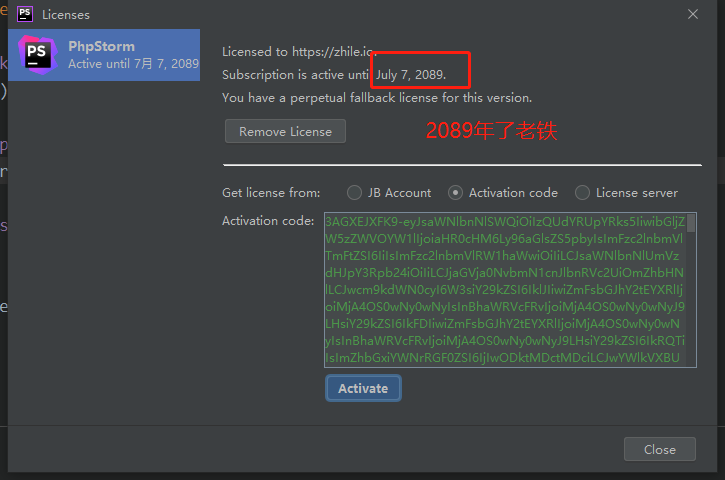The height and width of the screenshot is (480, 725).
Task: Click the 'Get license from:' label
Action: pos(271,193)
